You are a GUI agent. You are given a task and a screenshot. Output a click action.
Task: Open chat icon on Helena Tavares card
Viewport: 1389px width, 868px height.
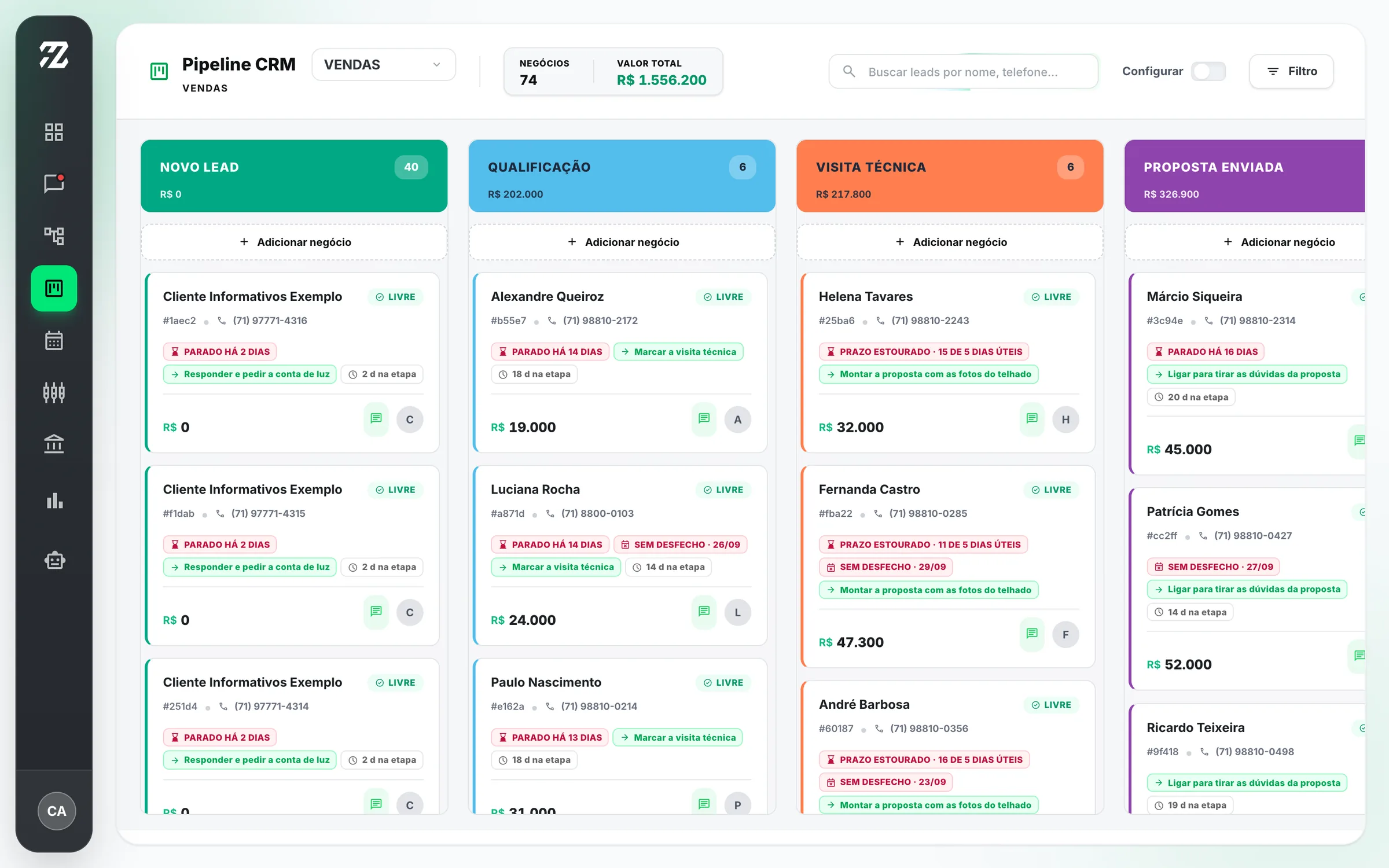click(1032, 418)
